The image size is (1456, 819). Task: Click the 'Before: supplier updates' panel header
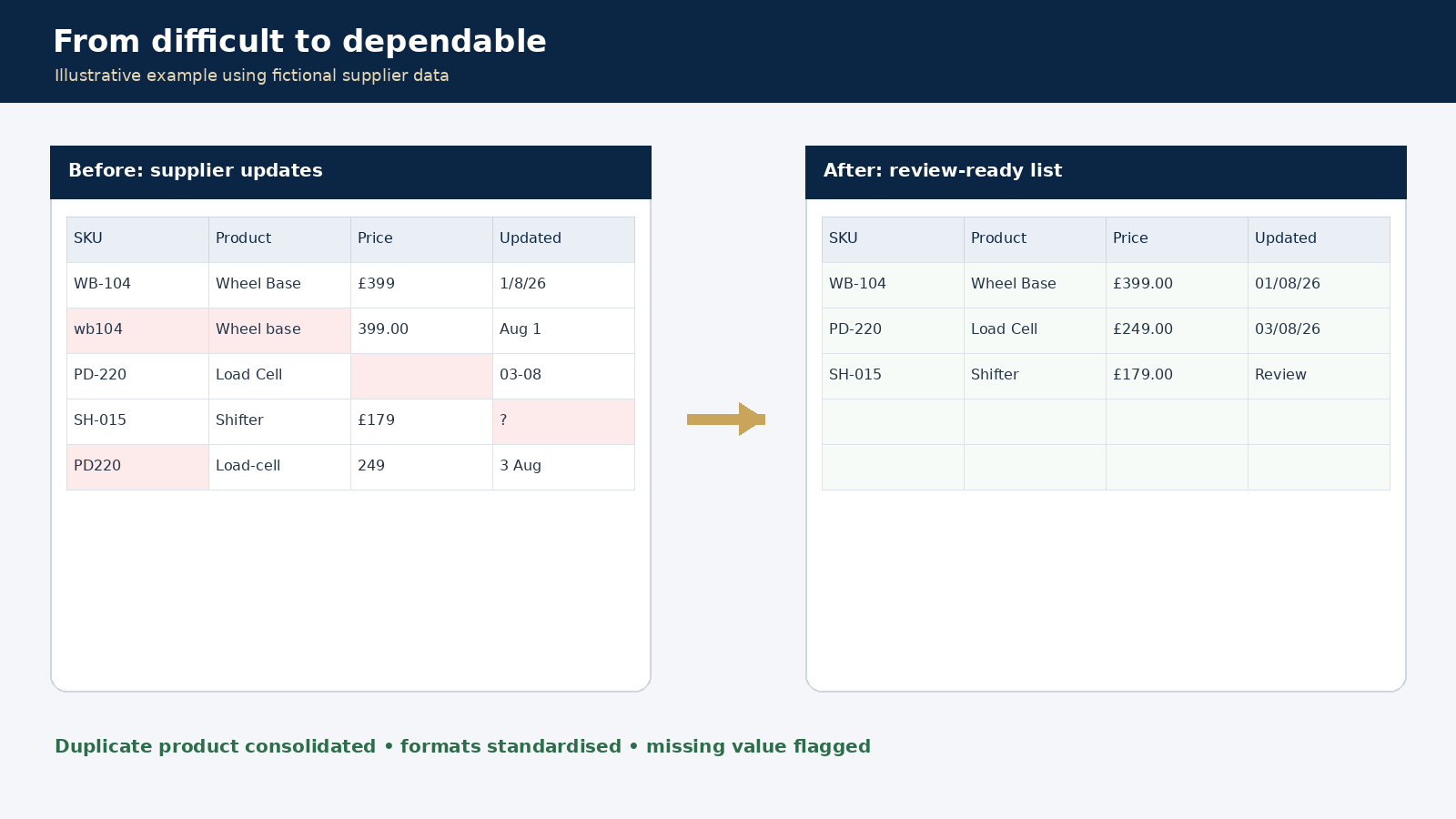coord(350,172)
